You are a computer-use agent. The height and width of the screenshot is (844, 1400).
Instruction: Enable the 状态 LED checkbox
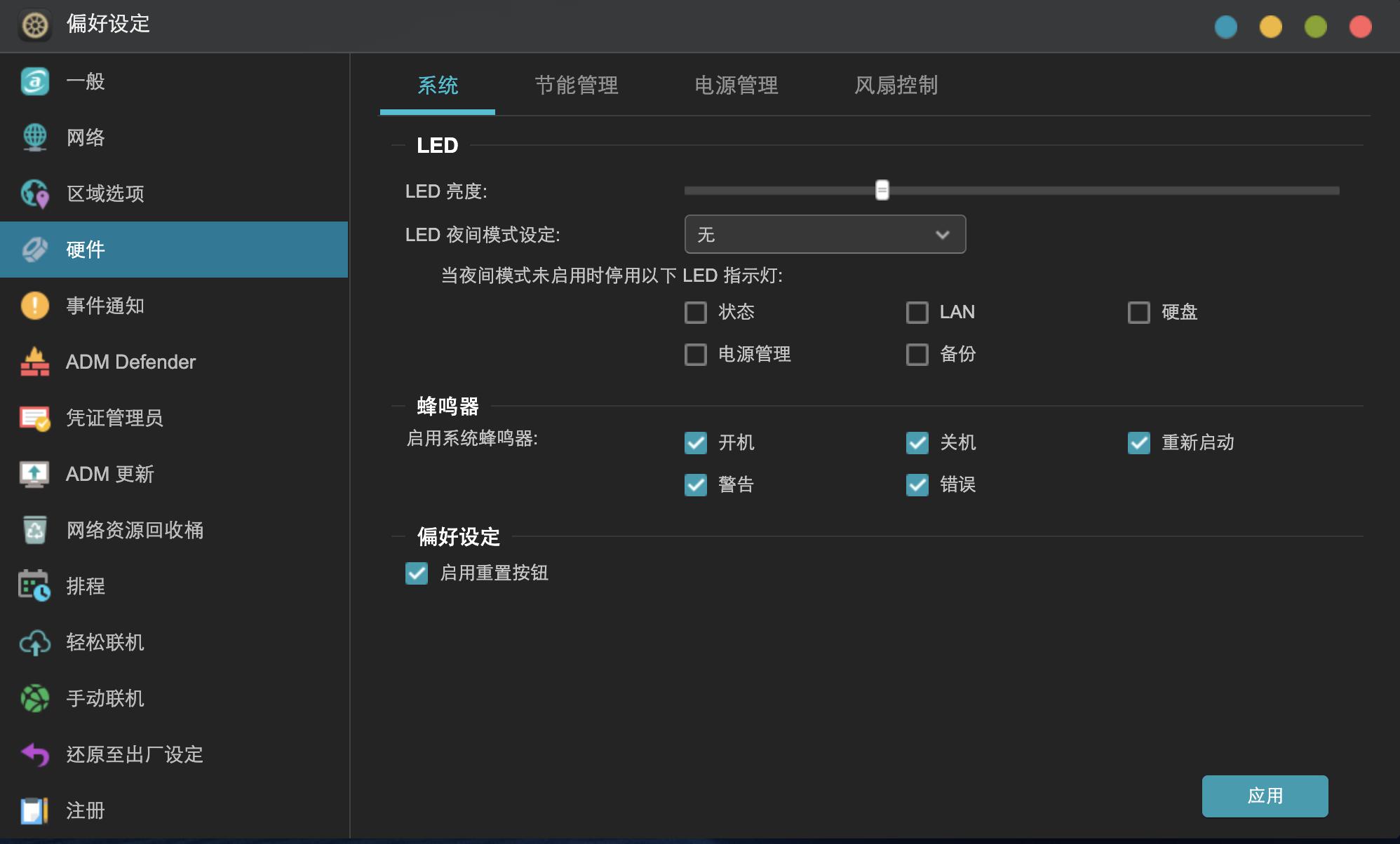(696, 313)
